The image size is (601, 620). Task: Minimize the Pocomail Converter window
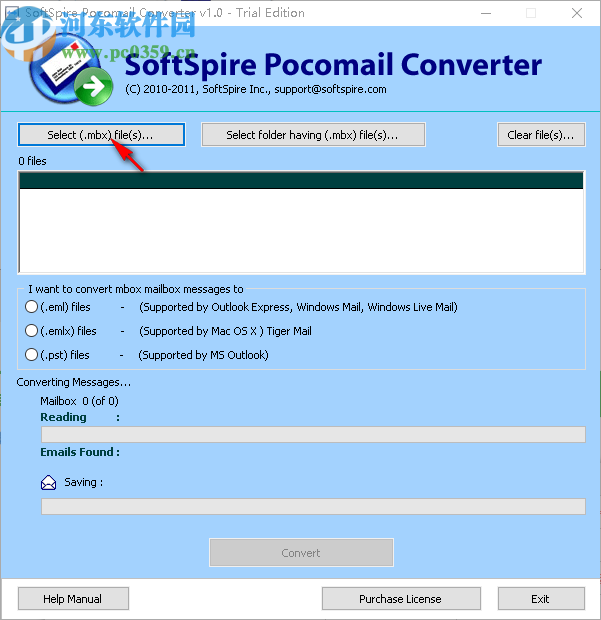point(486,13)
